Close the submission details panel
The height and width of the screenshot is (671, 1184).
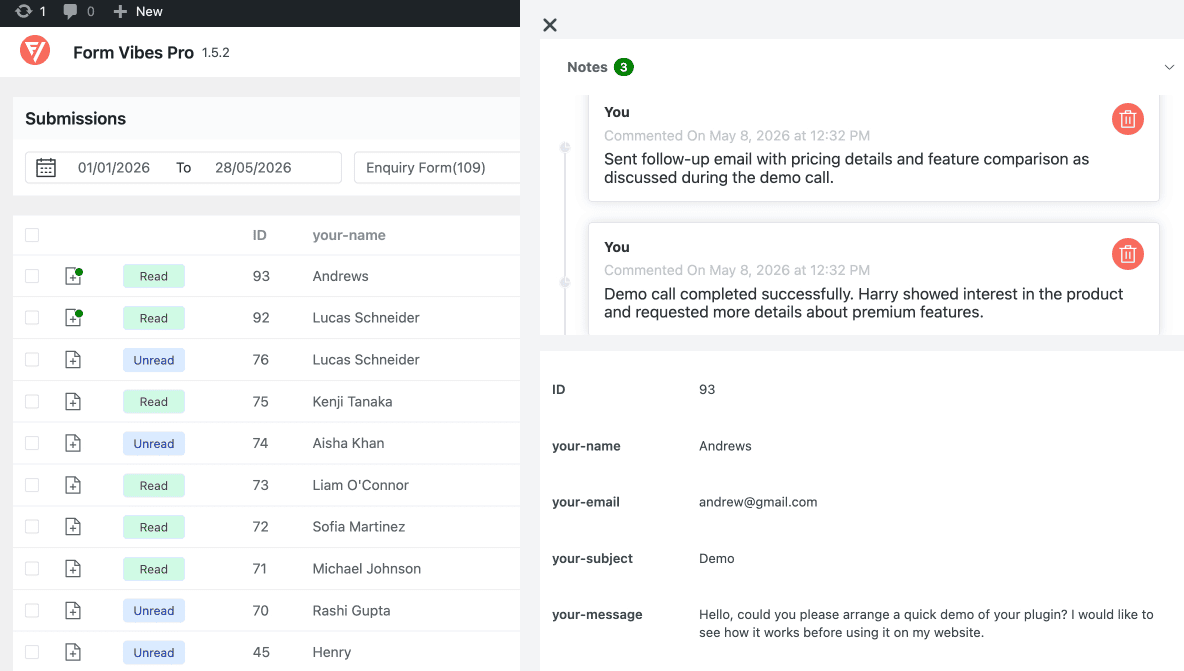[550, 25]
